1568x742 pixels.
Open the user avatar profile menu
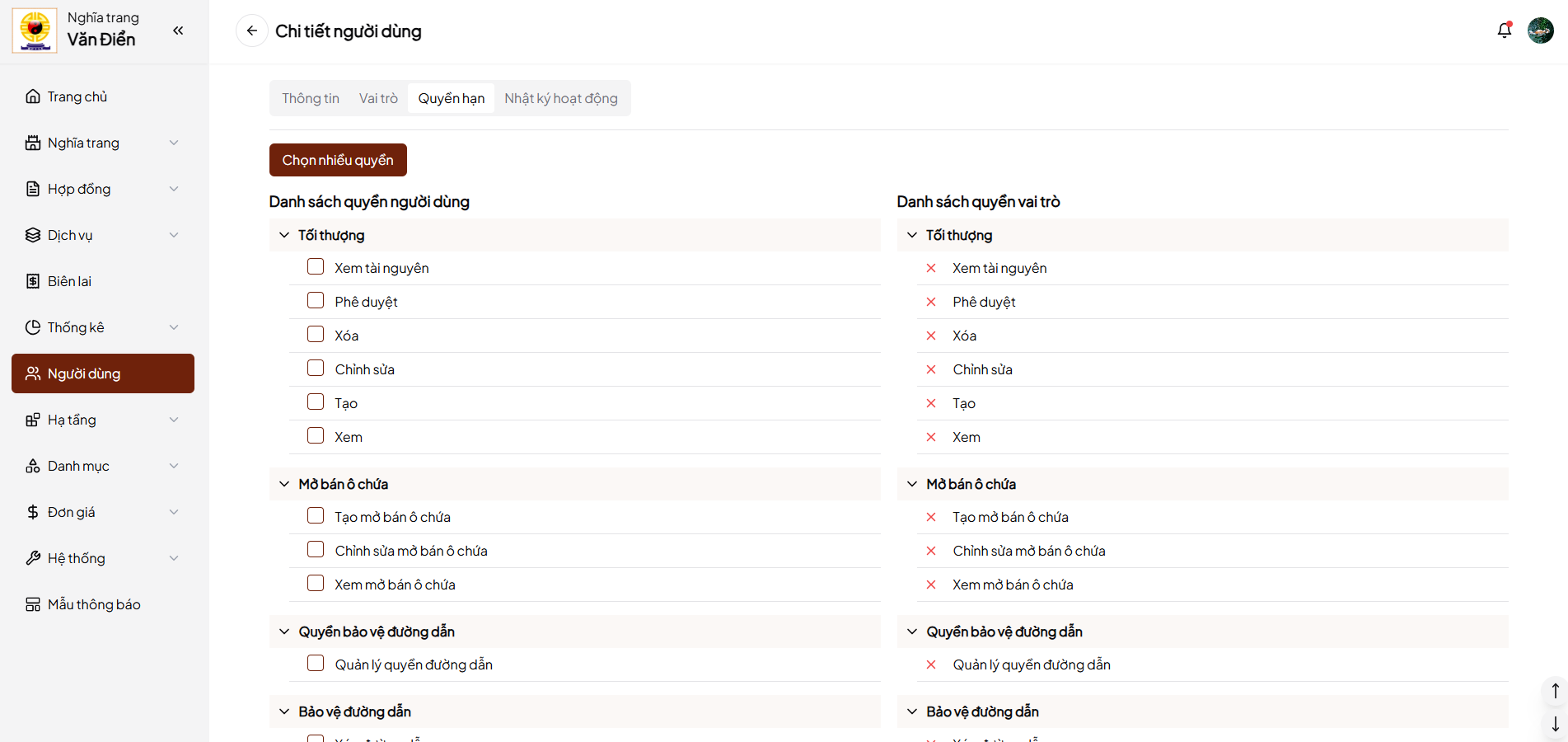1540,31
